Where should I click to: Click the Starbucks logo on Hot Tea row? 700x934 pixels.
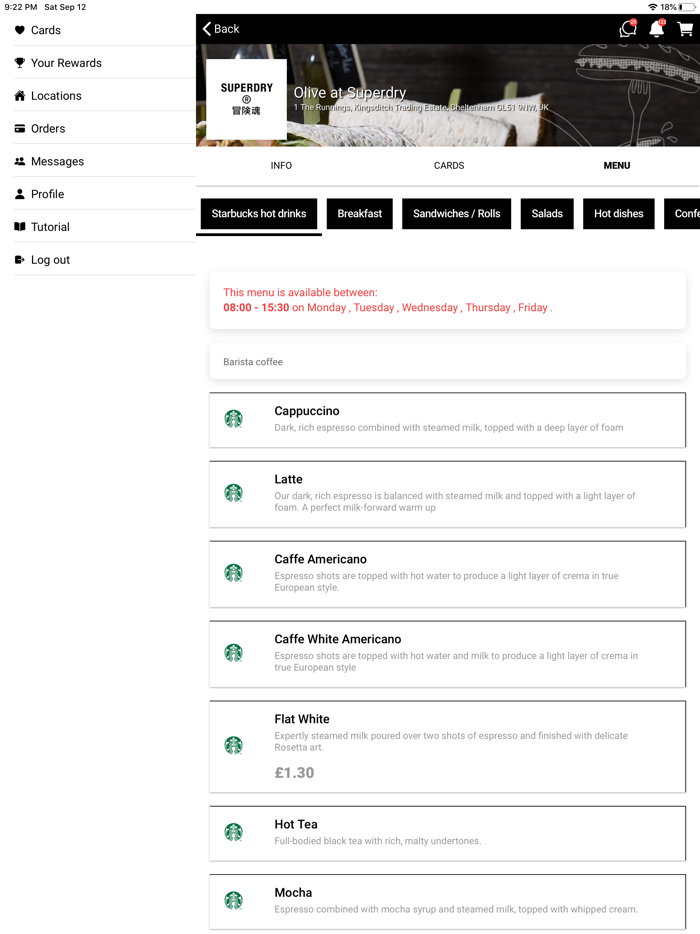(234, 832)
